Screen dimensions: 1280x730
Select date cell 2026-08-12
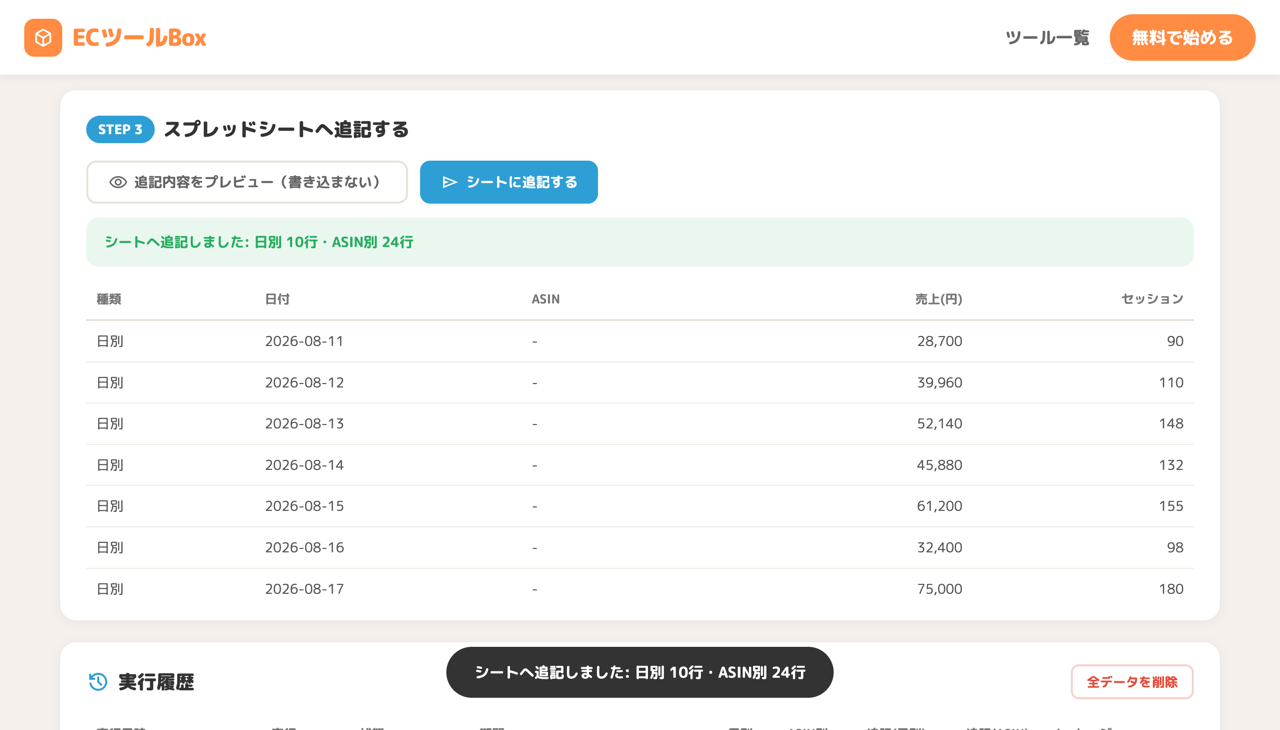tap(304, 382)
